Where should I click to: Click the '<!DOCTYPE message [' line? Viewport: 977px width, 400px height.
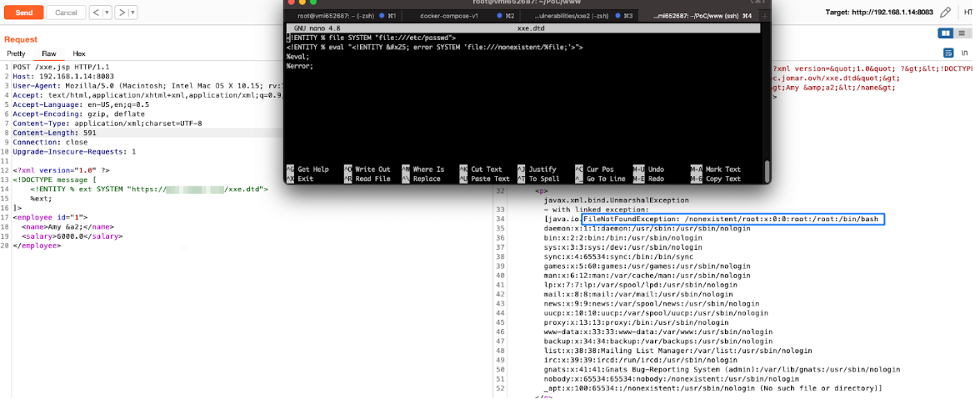tap(55, 179)
